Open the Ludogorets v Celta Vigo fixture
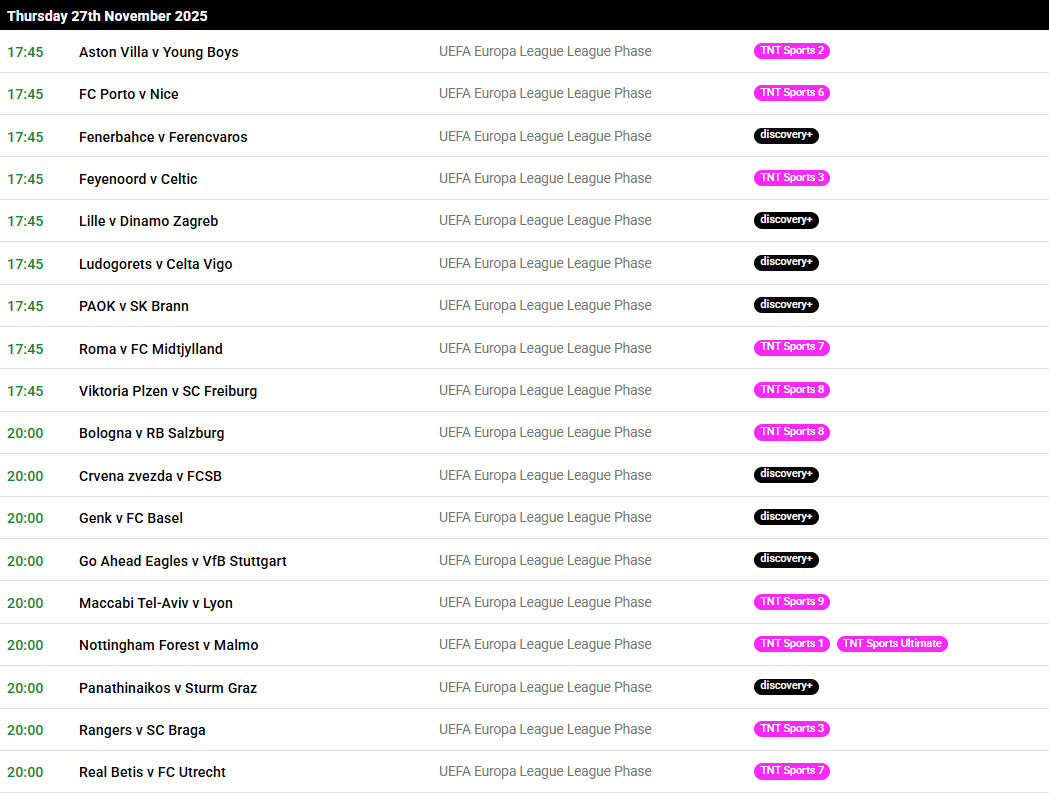Image resolution: width=1049 pixels, height=793 pixels. point(156,264)
